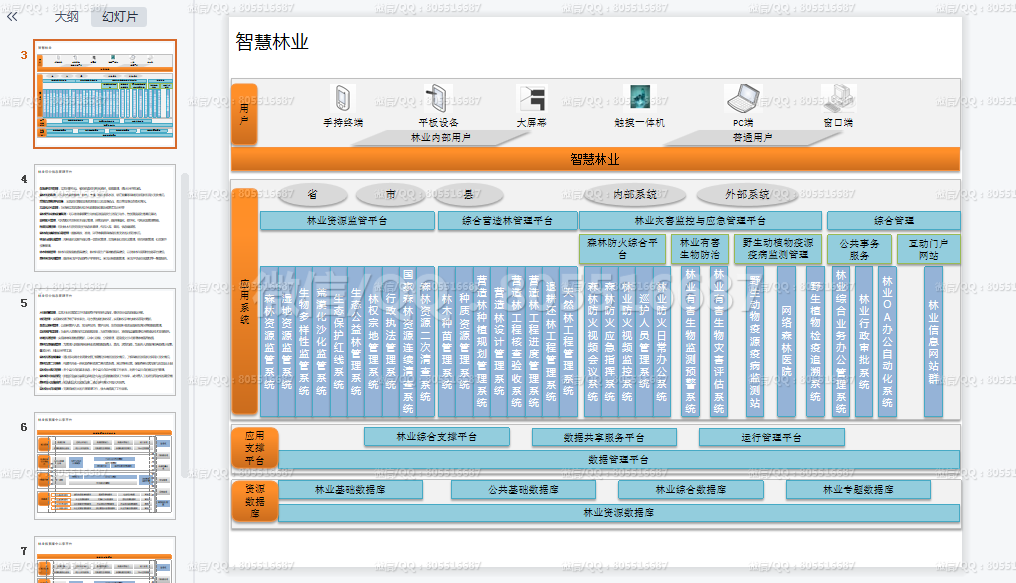Viewport: 1016px width, 583px height.
Task: Switch to the 幻灯片 slides tab
Action: tap(119, 17)
